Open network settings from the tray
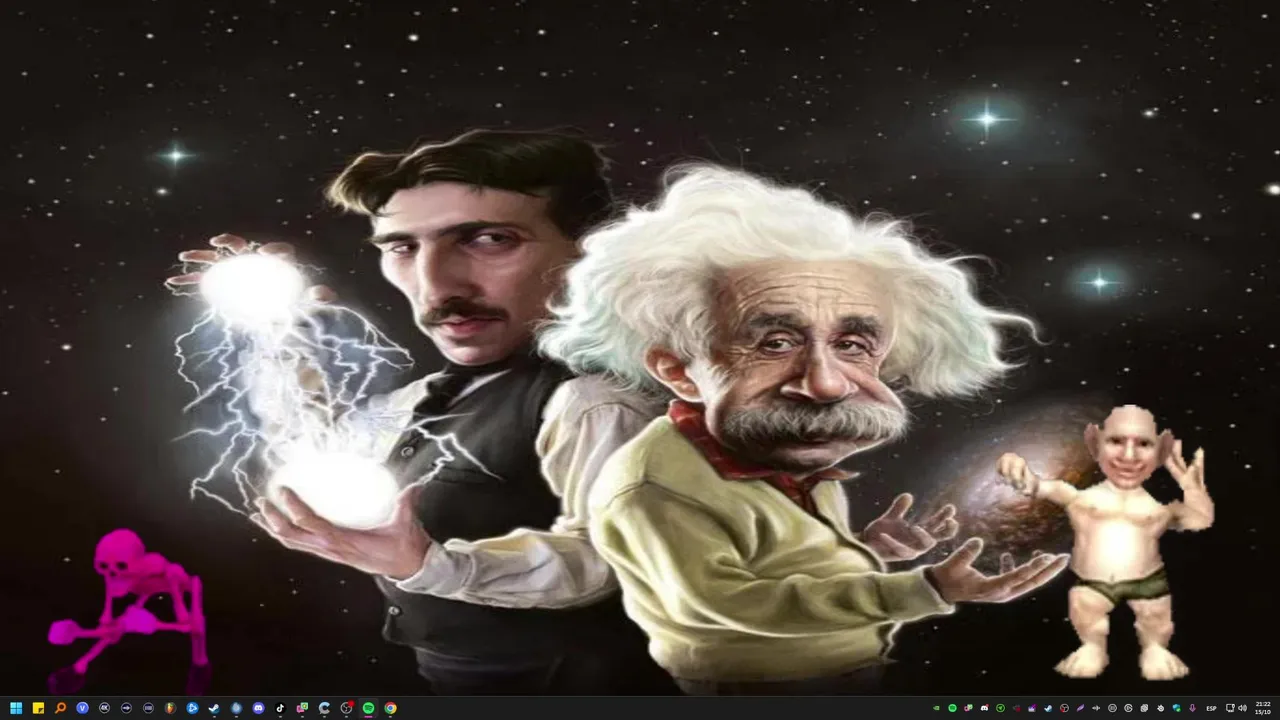 coord(1230,708)
